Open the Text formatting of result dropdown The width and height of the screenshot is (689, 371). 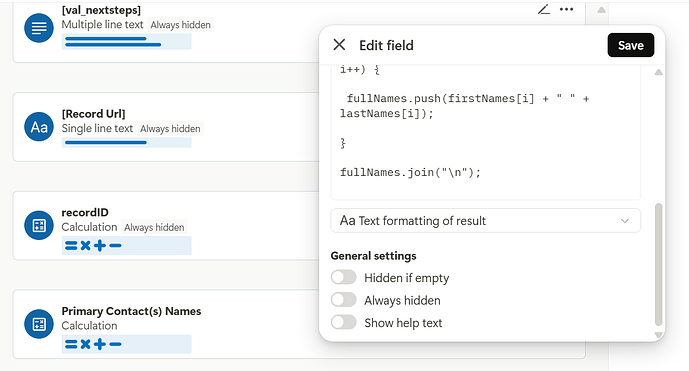point(486,220)
